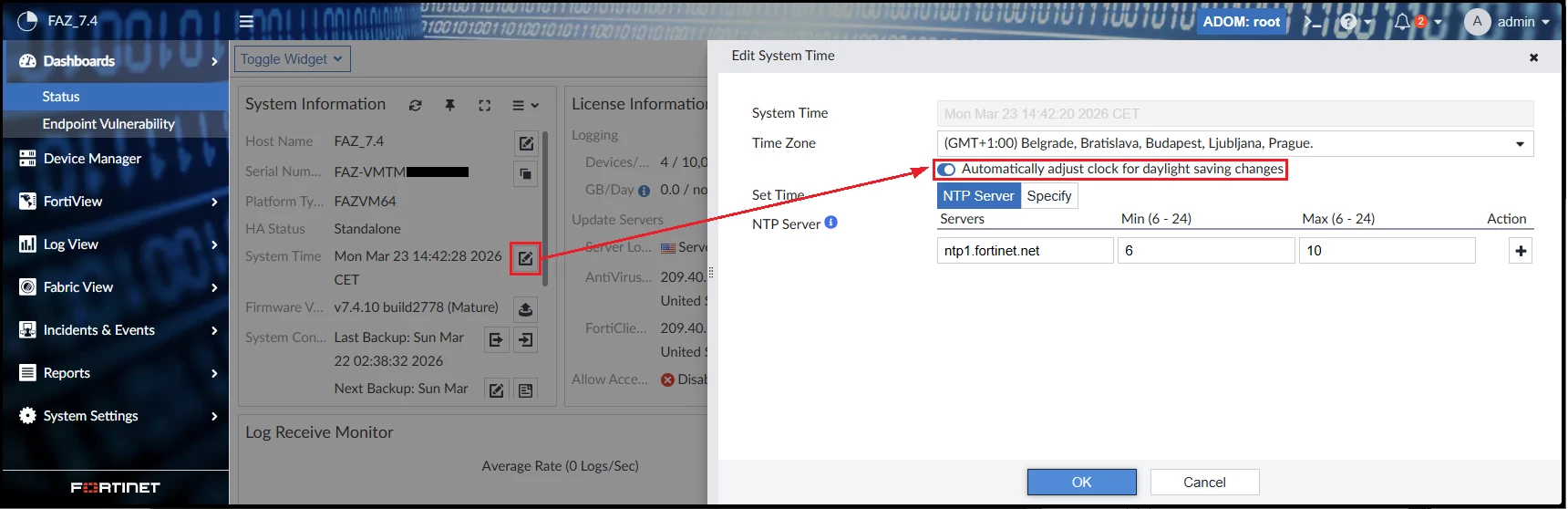Confirm with the OK button
The height and width of the screenshot is (509, 1568).
[x=1081, y=483]
